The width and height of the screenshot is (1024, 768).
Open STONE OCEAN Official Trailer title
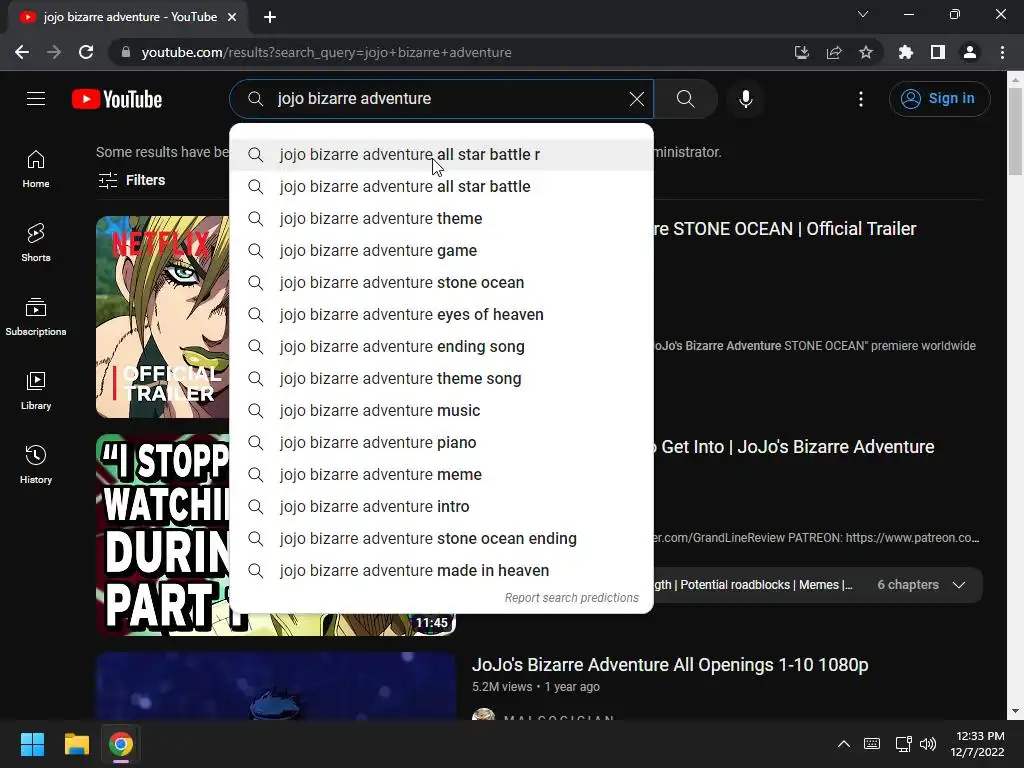coord(785,229)
